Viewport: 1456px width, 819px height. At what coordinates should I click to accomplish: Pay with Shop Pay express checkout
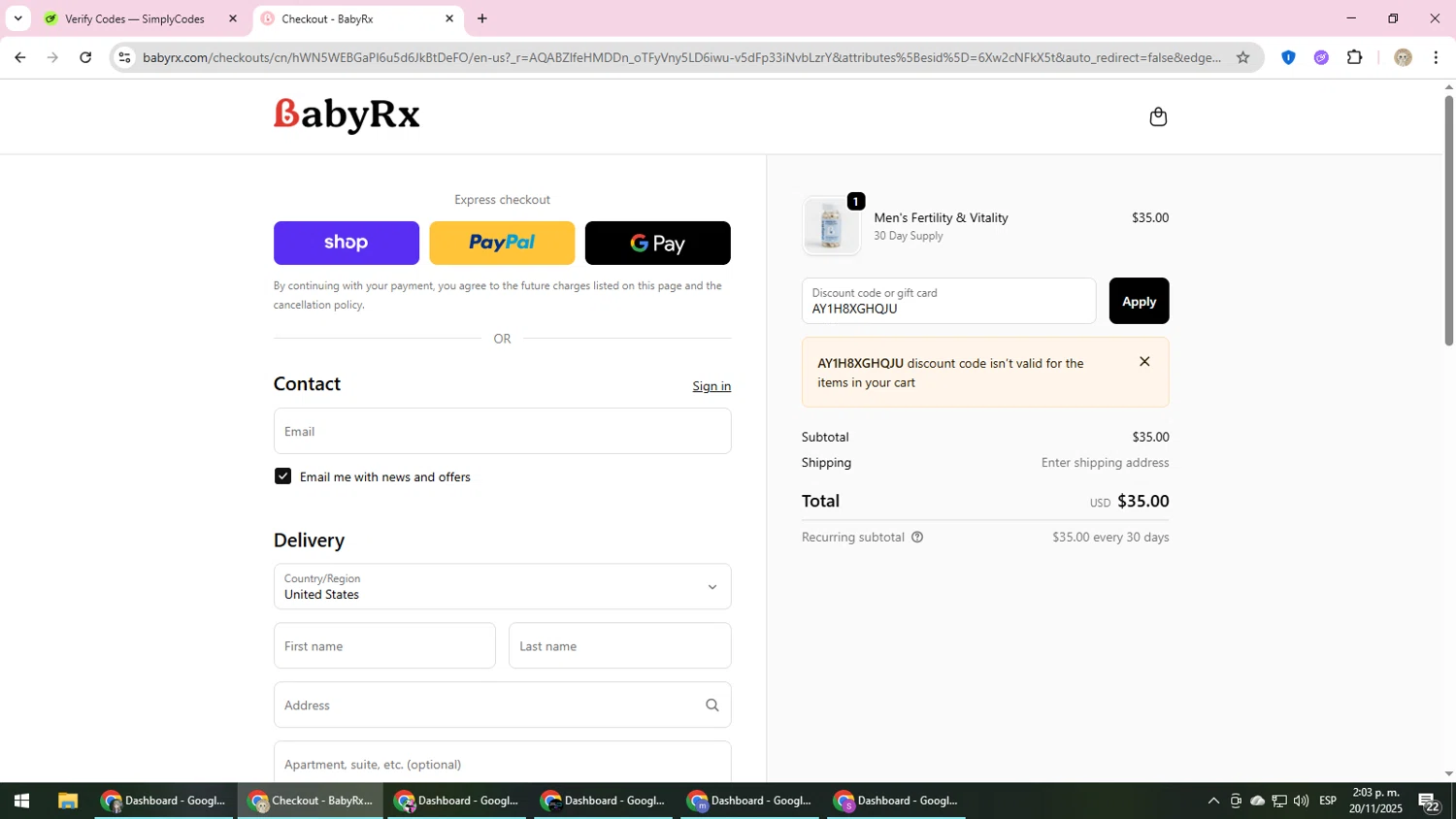tap(347, 243)
